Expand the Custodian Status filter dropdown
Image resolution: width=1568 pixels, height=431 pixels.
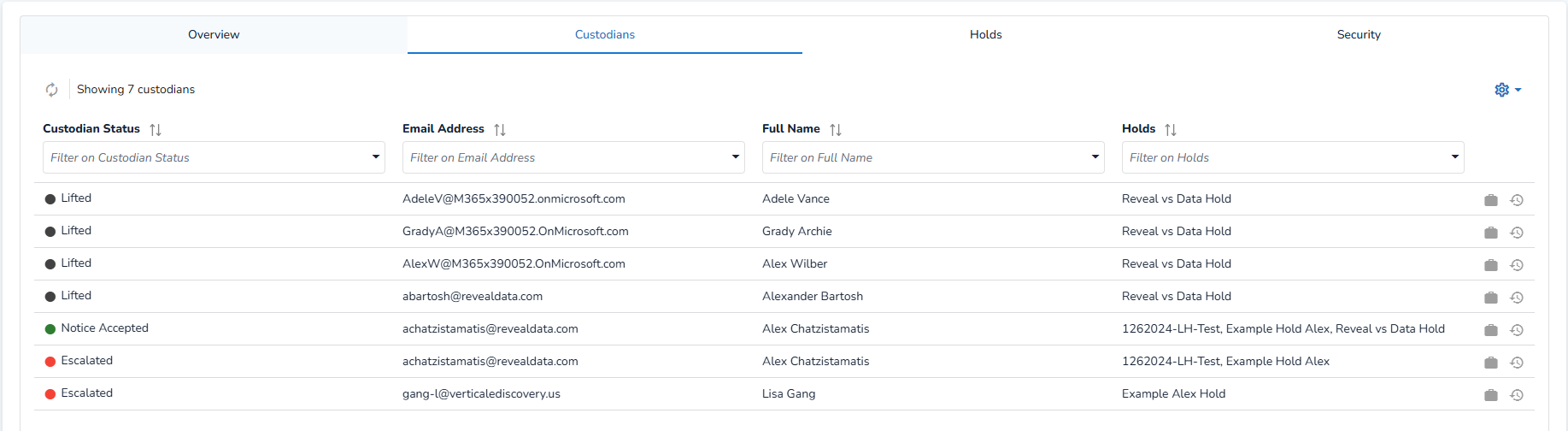(375, 157)
